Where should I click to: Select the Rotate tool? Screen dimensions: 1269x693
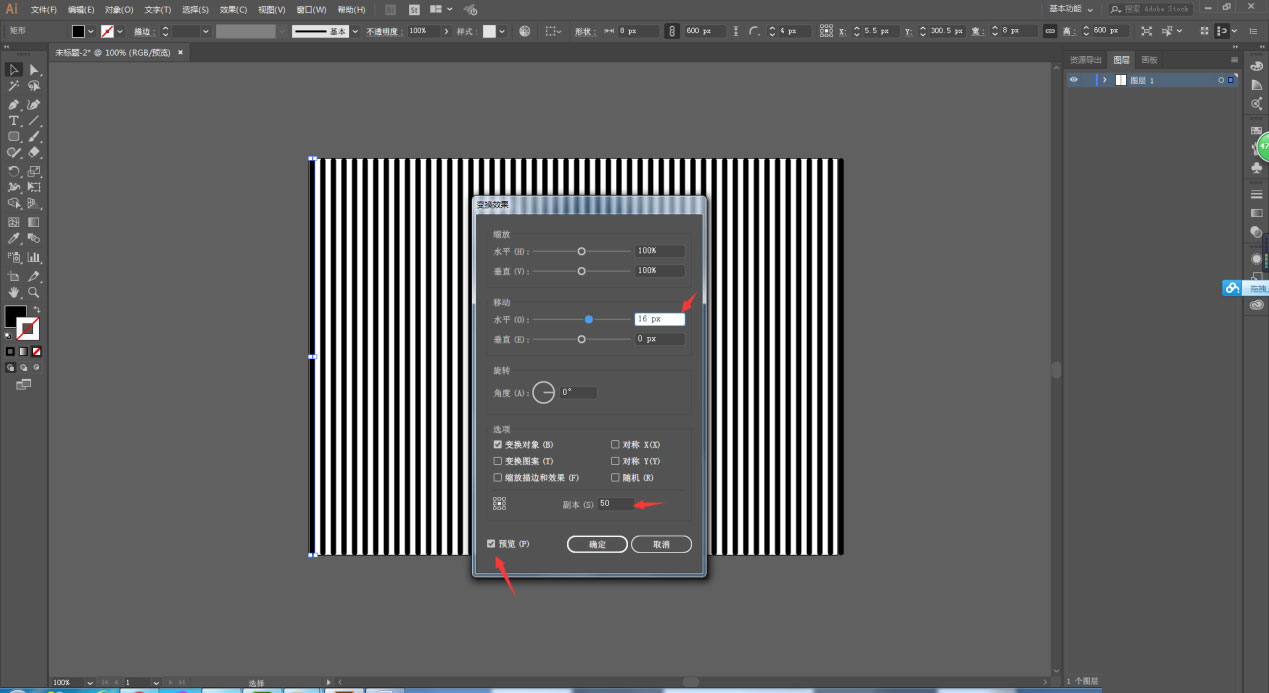[14, 171]
